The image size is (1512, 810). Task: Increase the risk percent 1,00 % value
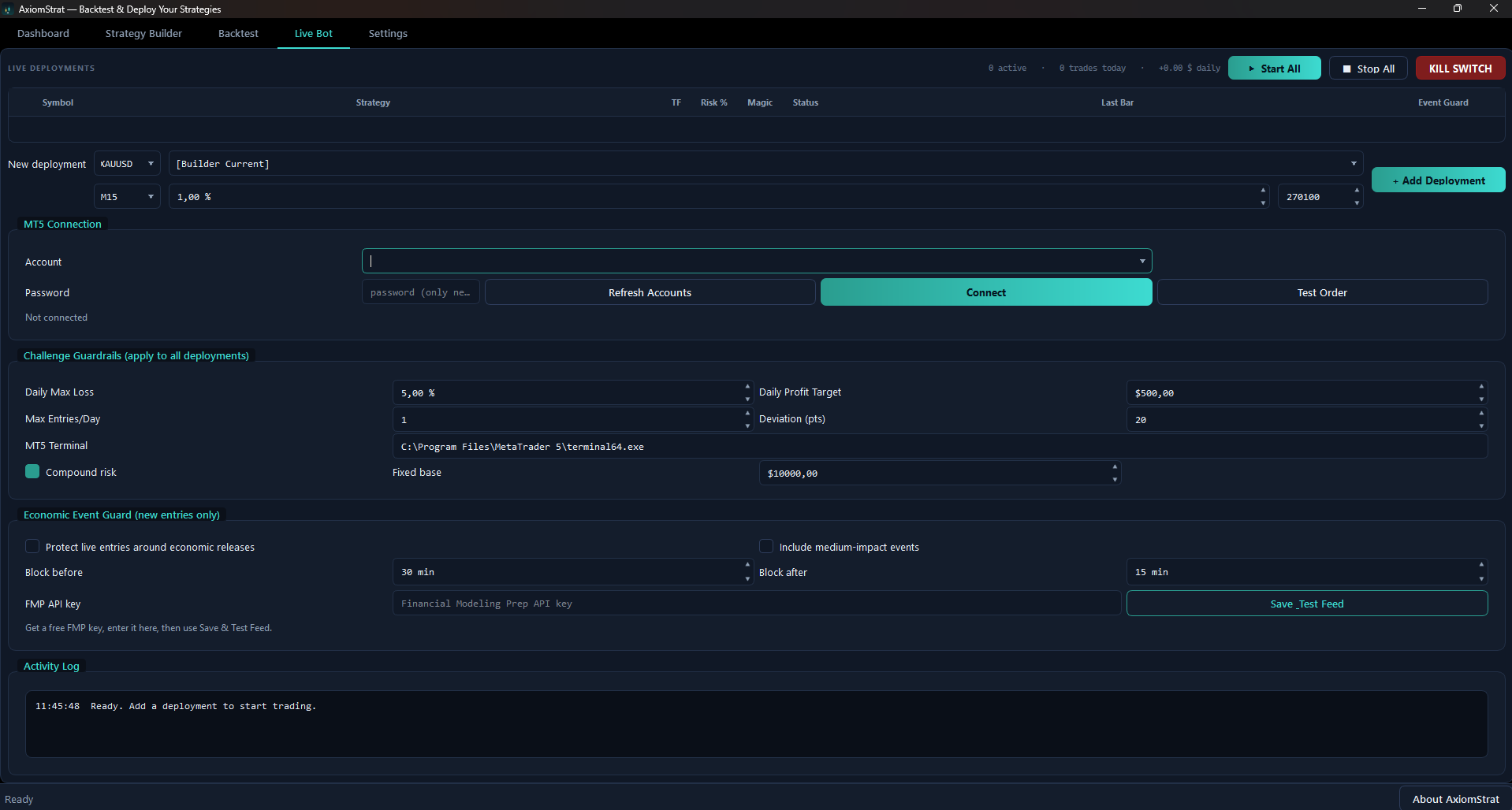[x=1263, y=191]
